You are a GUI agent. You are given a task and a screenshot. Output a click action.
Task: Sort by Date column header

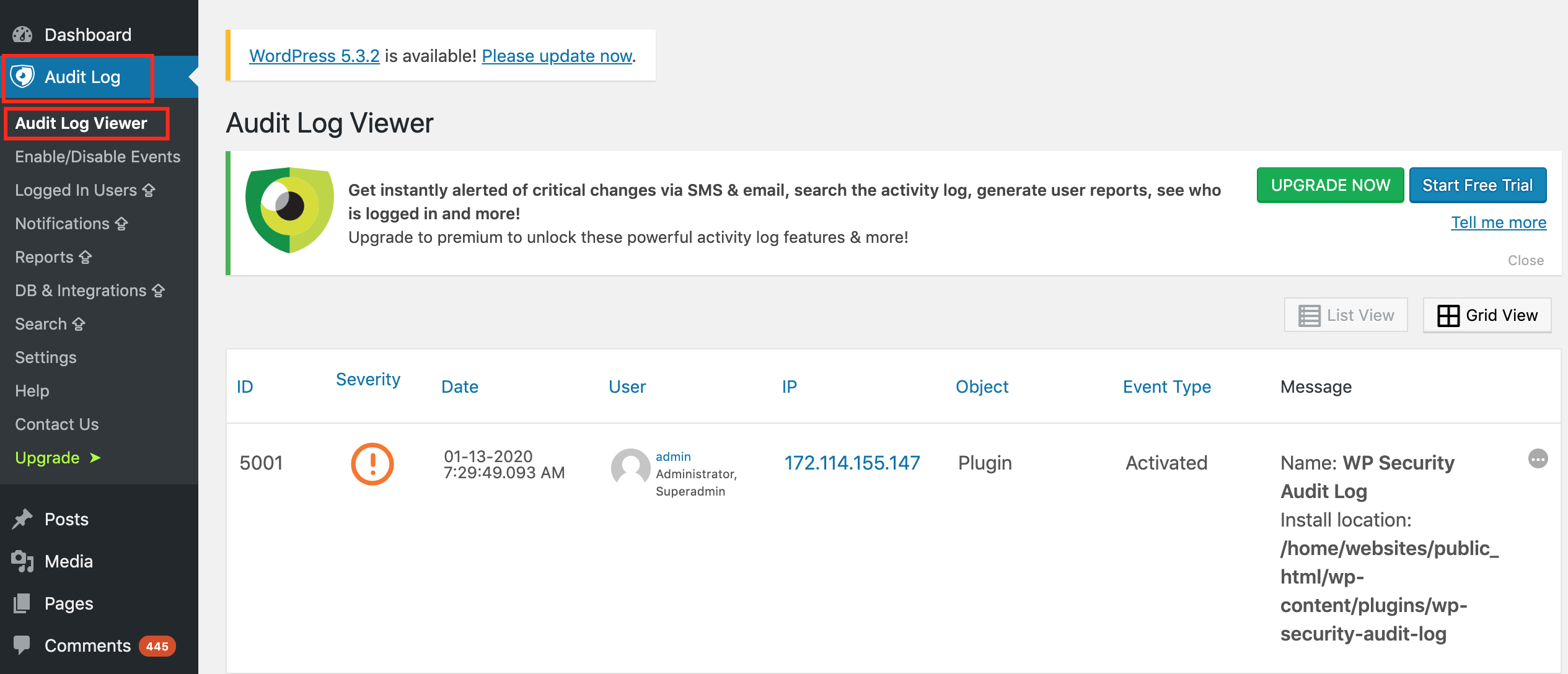tap(460, 387)
